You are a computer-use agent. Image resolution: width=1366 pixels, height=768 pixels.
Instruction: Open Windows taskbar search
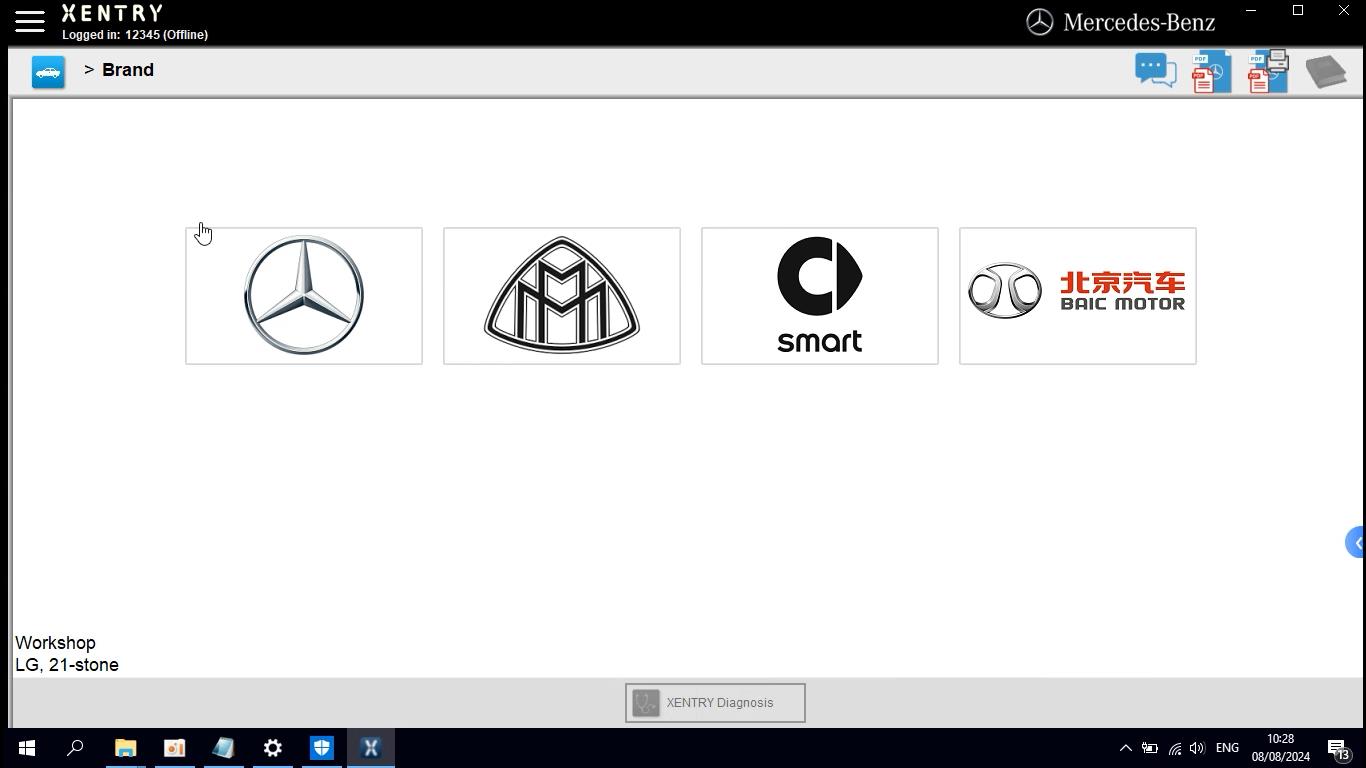(x=75, y=748)
